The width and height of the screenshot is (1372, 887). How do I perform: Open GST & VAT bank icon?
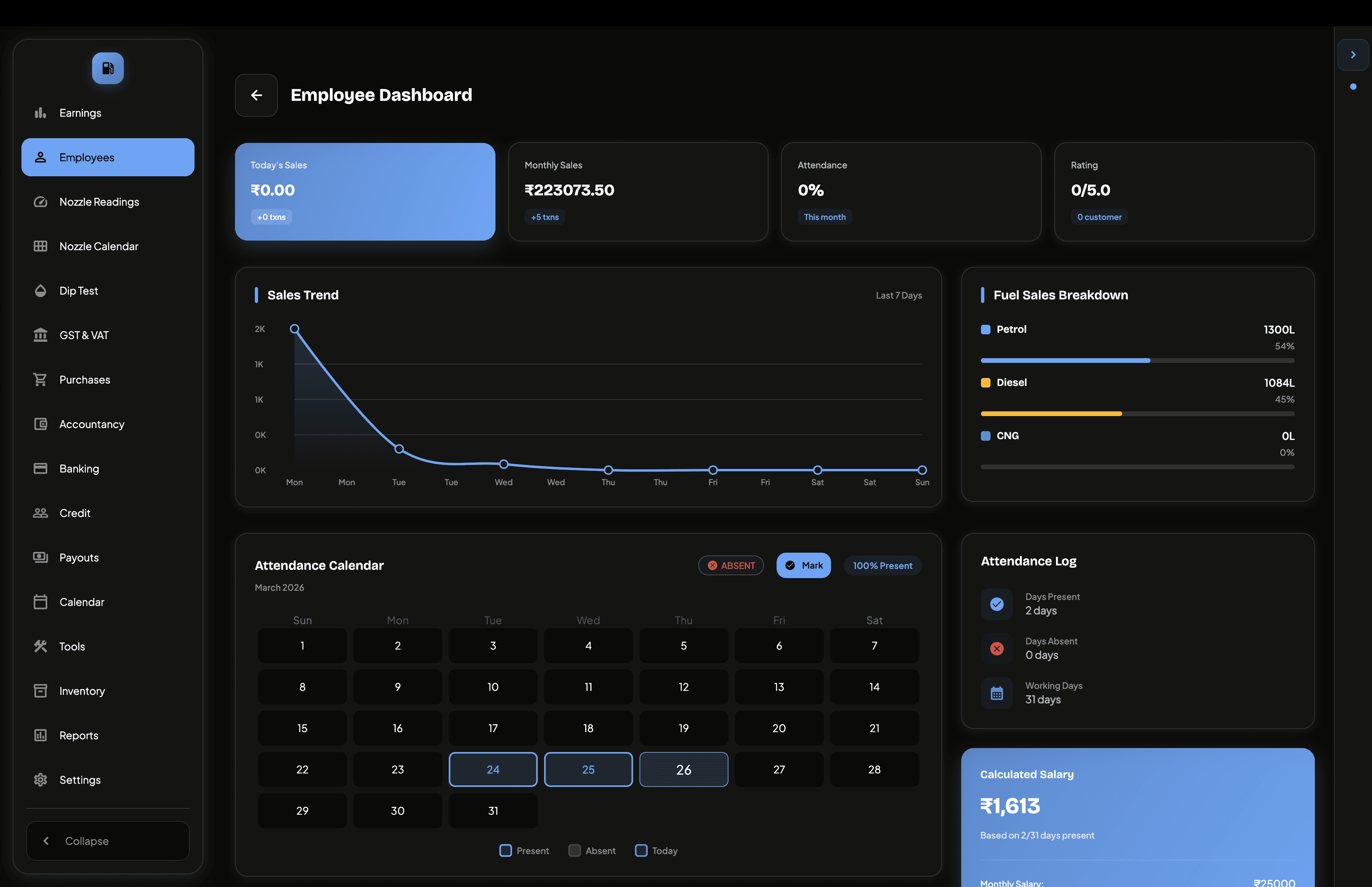pos(40,335)
